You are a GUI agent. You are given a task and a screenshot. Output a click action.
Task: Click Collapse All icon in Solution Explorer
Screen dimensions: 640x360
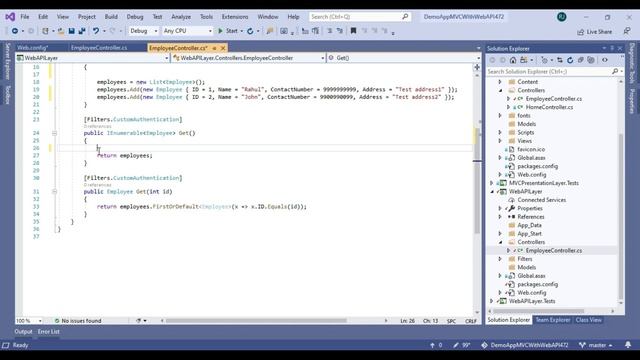[580, 60]
